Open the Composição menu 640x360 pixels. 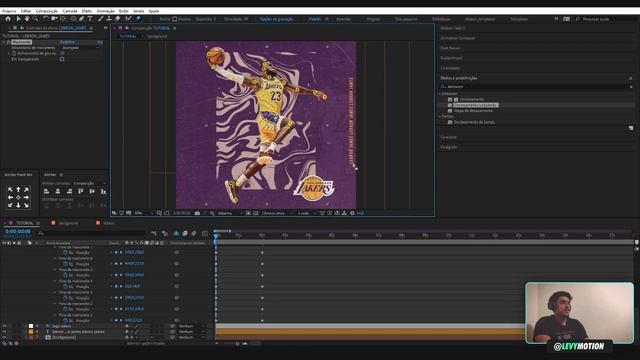(47, 11)
